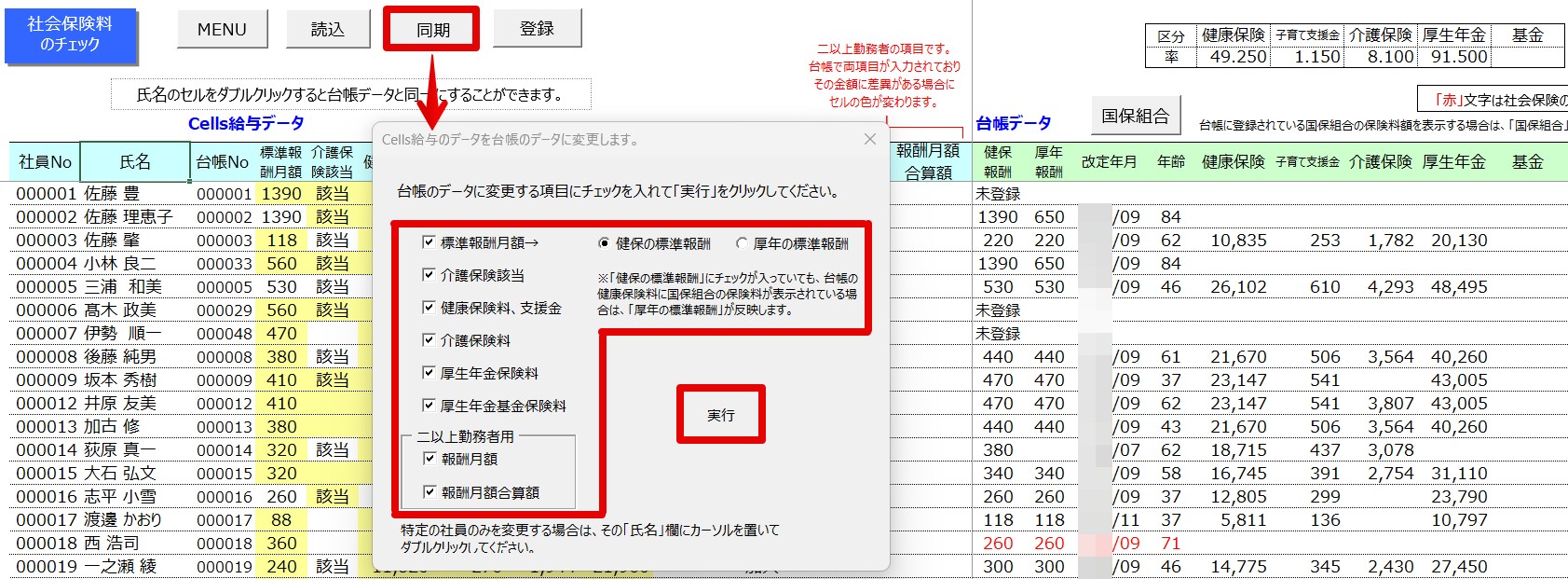Select the 氏名 column header cell
The image size is (1568, 579).
click(x=135, y=161)
